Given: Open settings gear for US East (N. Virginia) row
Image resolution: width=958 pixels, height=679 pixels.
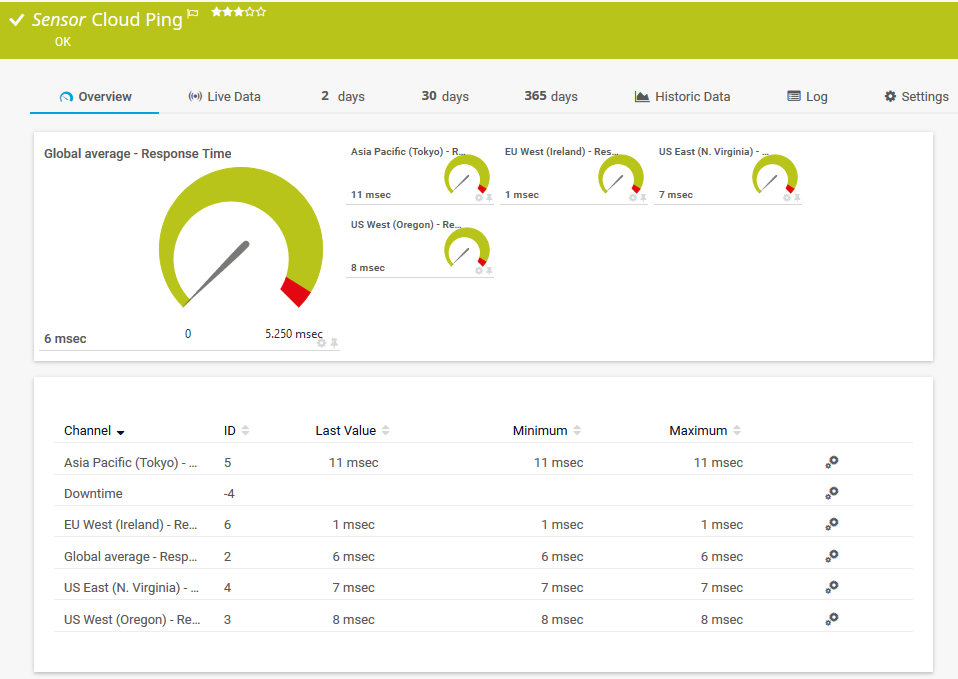Looking at the screenshot, I should pyautogui.click(x=831, y=587).
